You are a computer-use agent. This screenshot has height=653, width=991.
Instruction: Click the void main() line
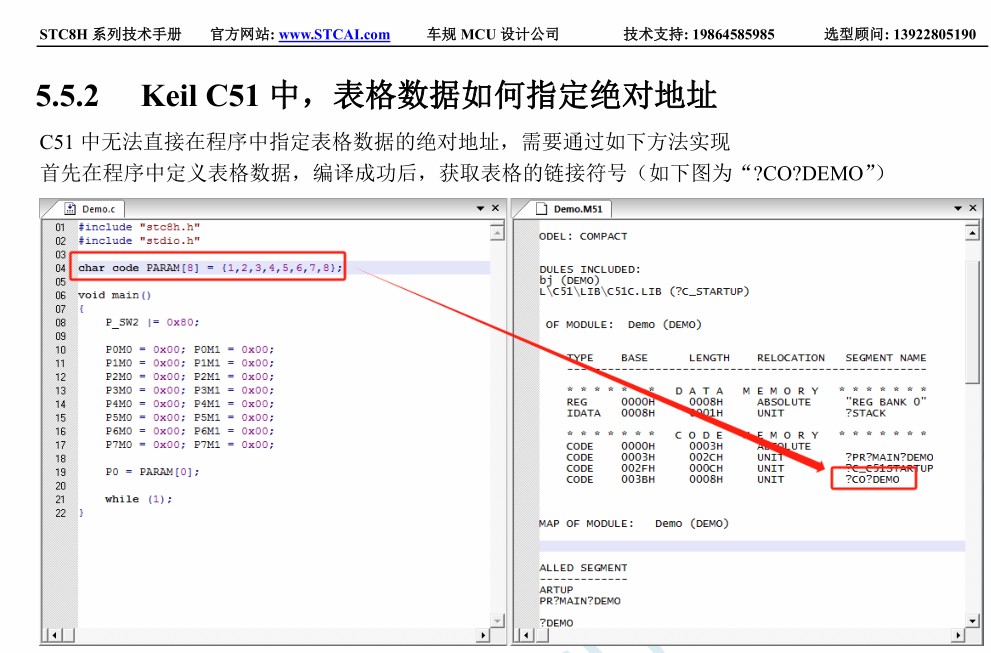click(x=114, y=295)
